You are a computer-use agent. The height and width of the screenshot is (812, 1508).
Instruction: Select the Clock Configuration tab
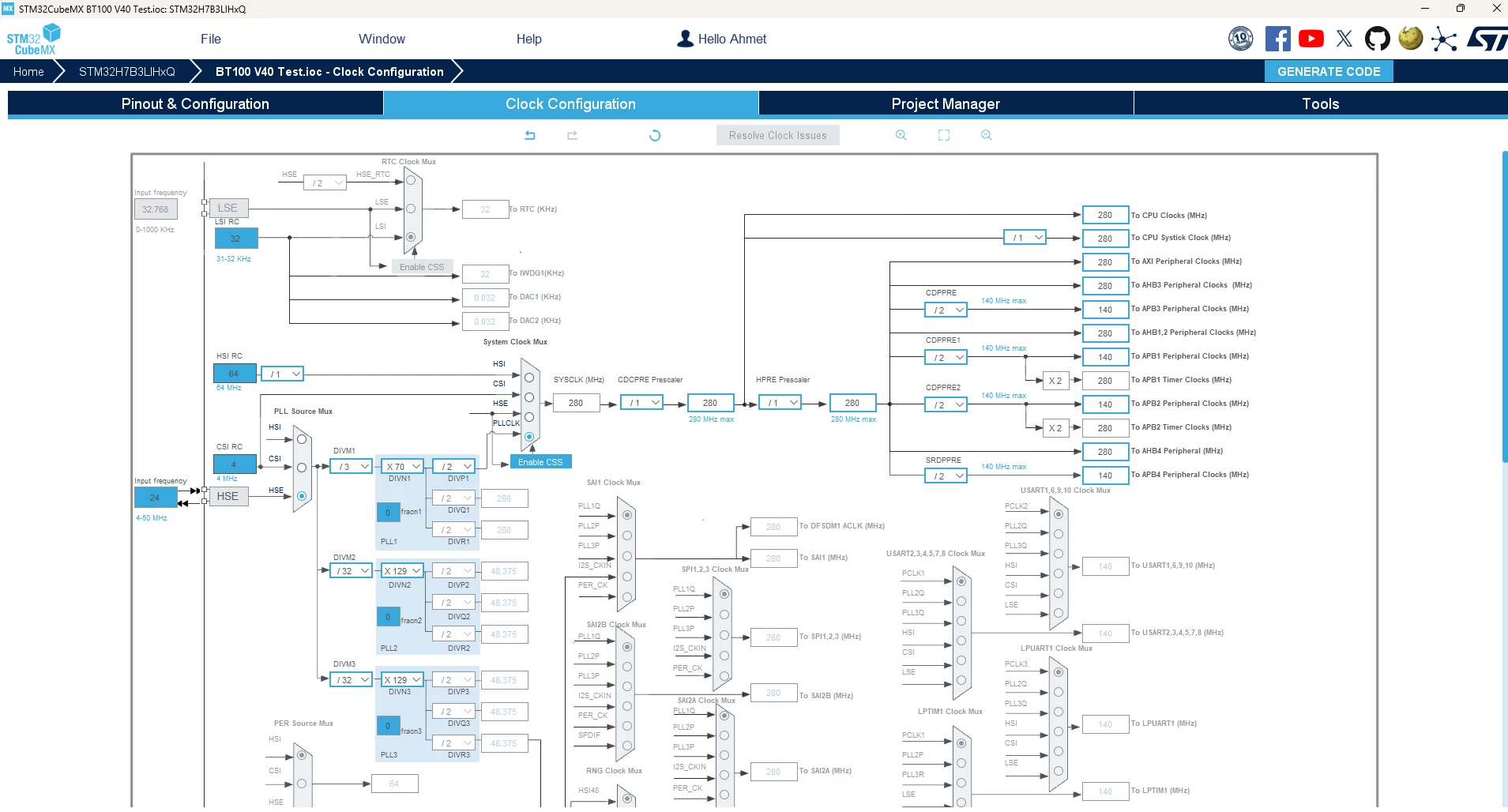(x=570, y=103)
